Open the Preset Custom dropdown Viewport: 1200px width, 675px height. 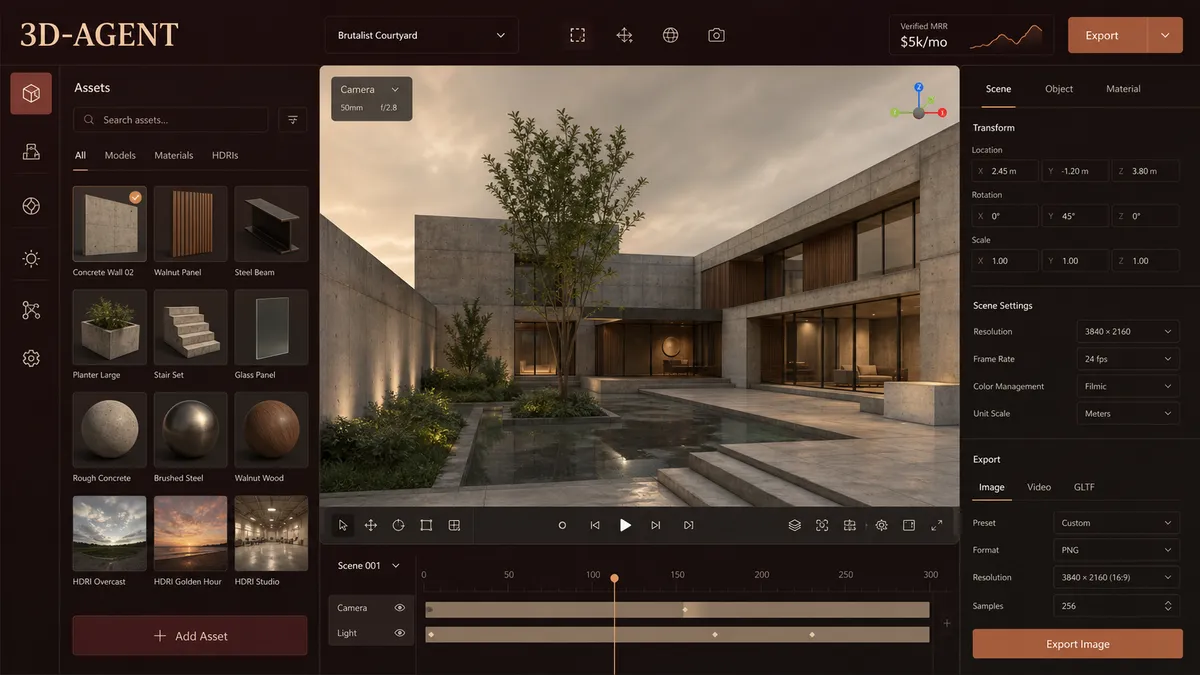tap(1116, 523)
